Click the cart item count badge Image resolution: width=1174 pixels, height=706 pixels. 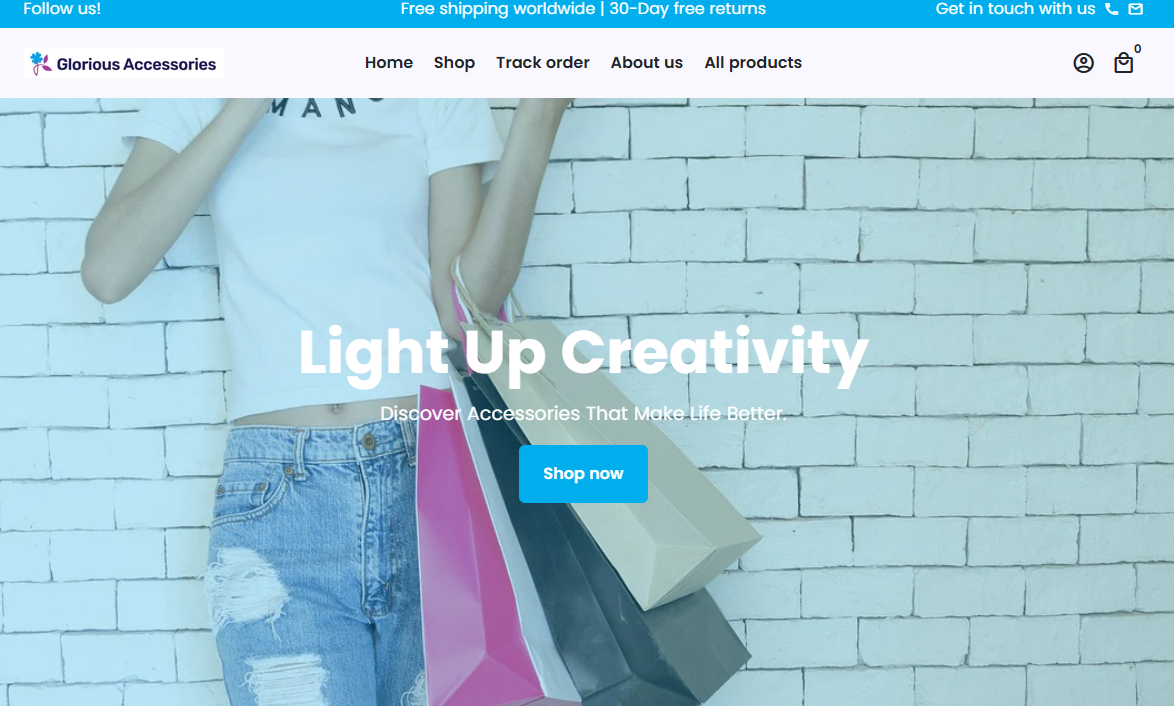click(1137, 49)
